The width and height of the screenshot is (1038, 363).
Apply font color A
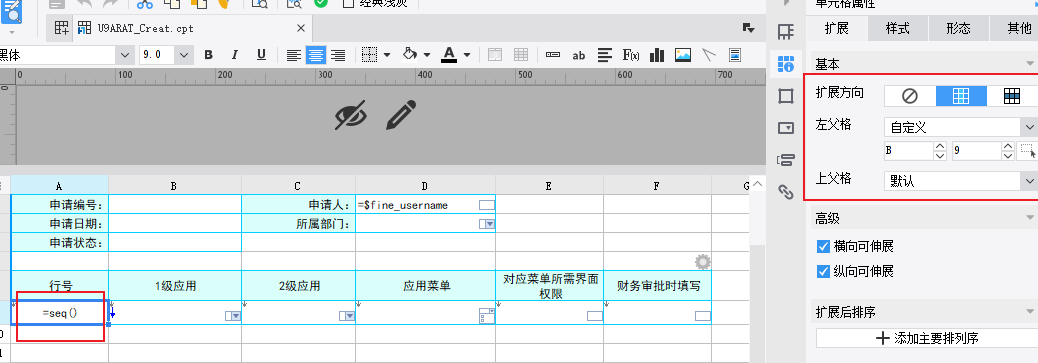pyautogui.click(x=449, y=54)
